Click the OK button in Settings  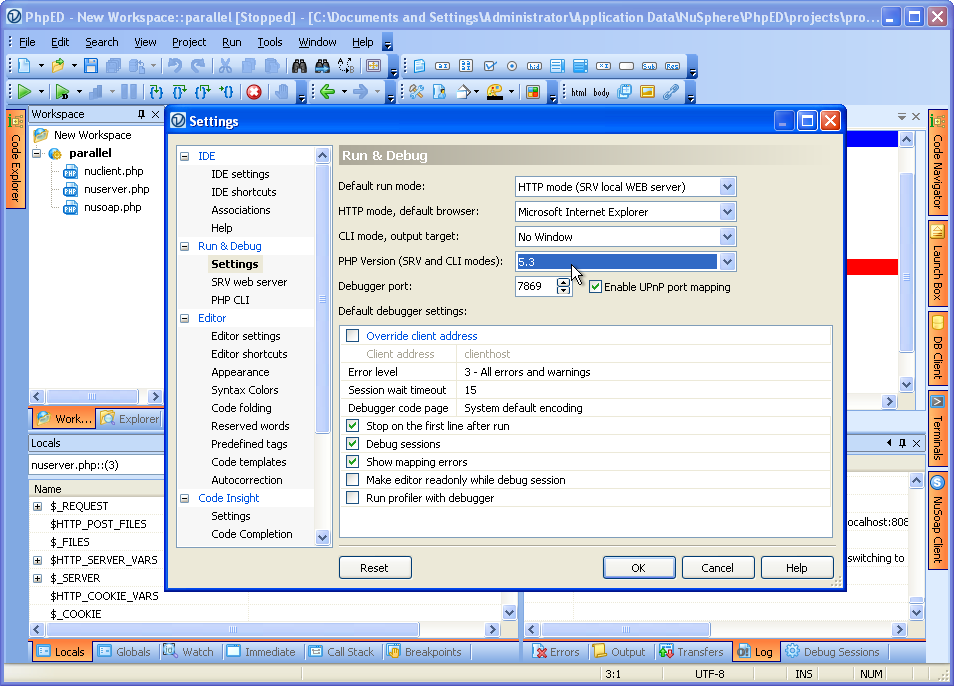(638, 568)
